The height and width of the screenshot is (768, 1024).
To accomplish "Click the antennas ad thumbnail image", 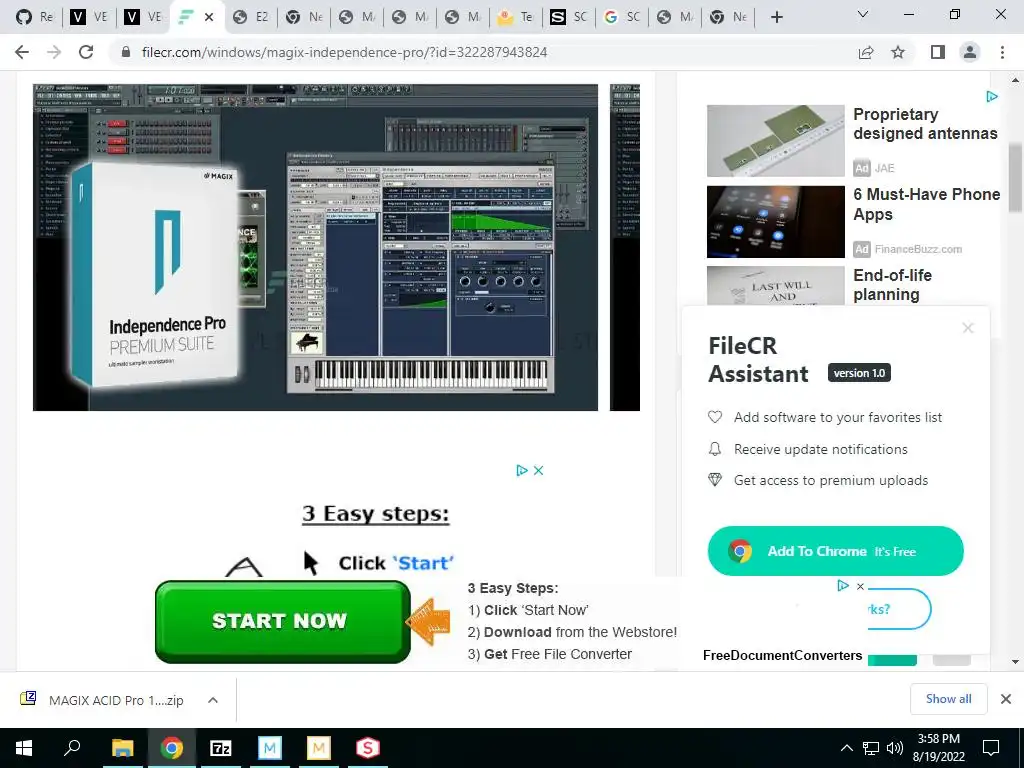I will pyautogui.click(x=776, y=140).
